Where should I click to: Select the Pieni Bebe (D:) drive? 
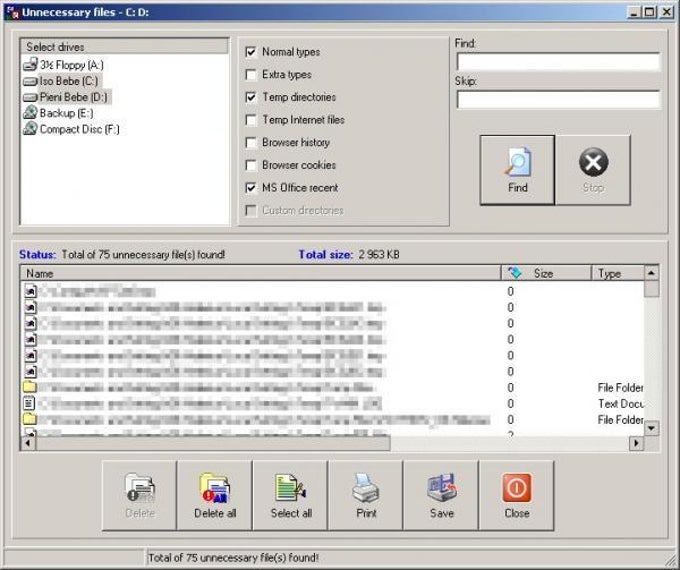tap(66, 97)
